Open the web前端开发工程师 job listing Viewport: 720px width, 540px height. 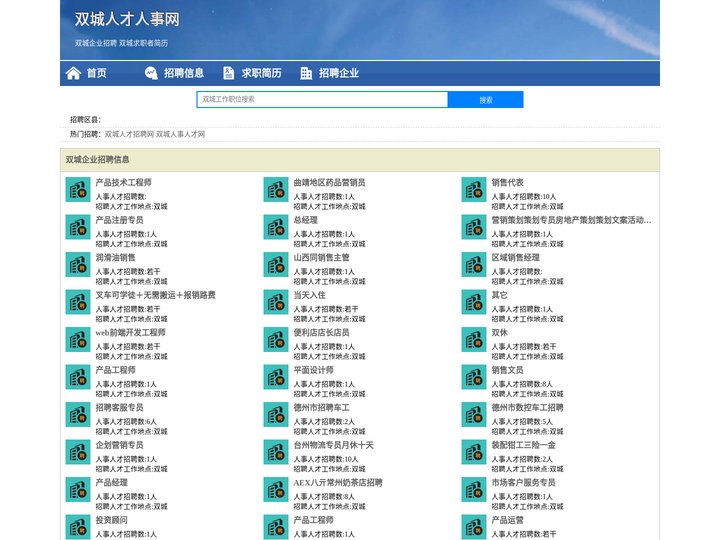[130, 332]
